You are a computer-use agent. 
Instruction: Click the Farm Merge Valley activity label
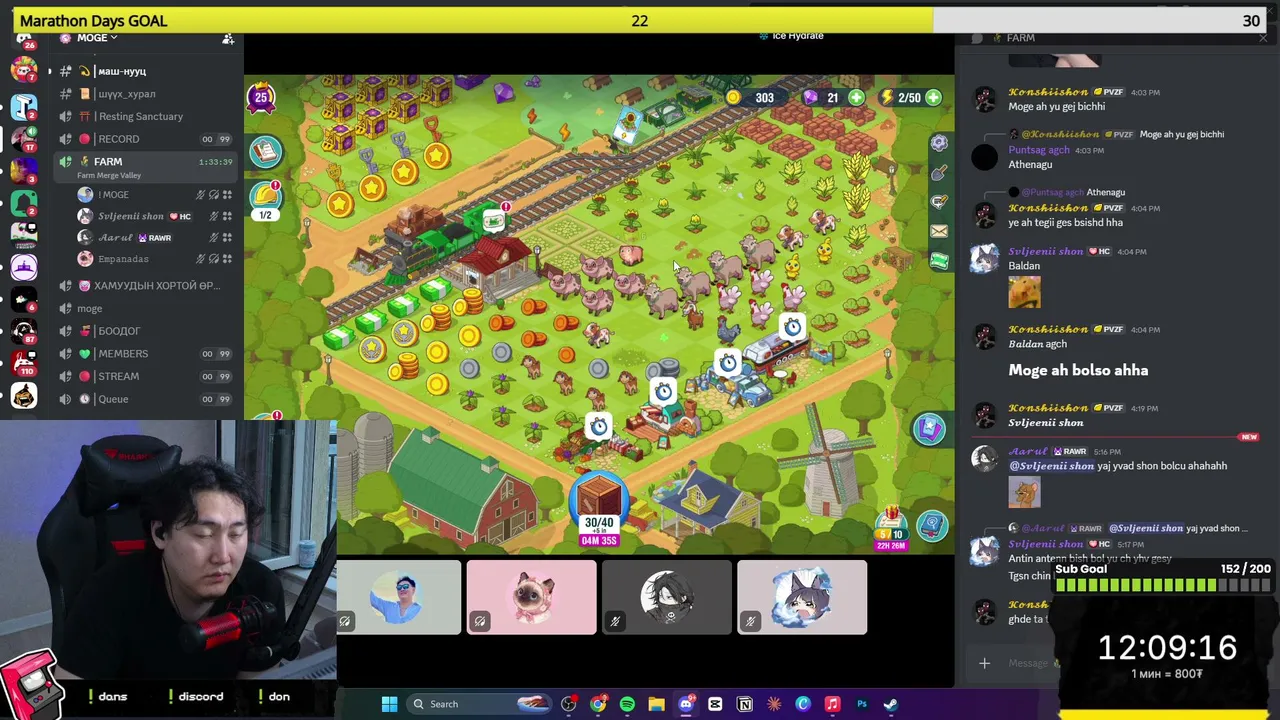109,176
